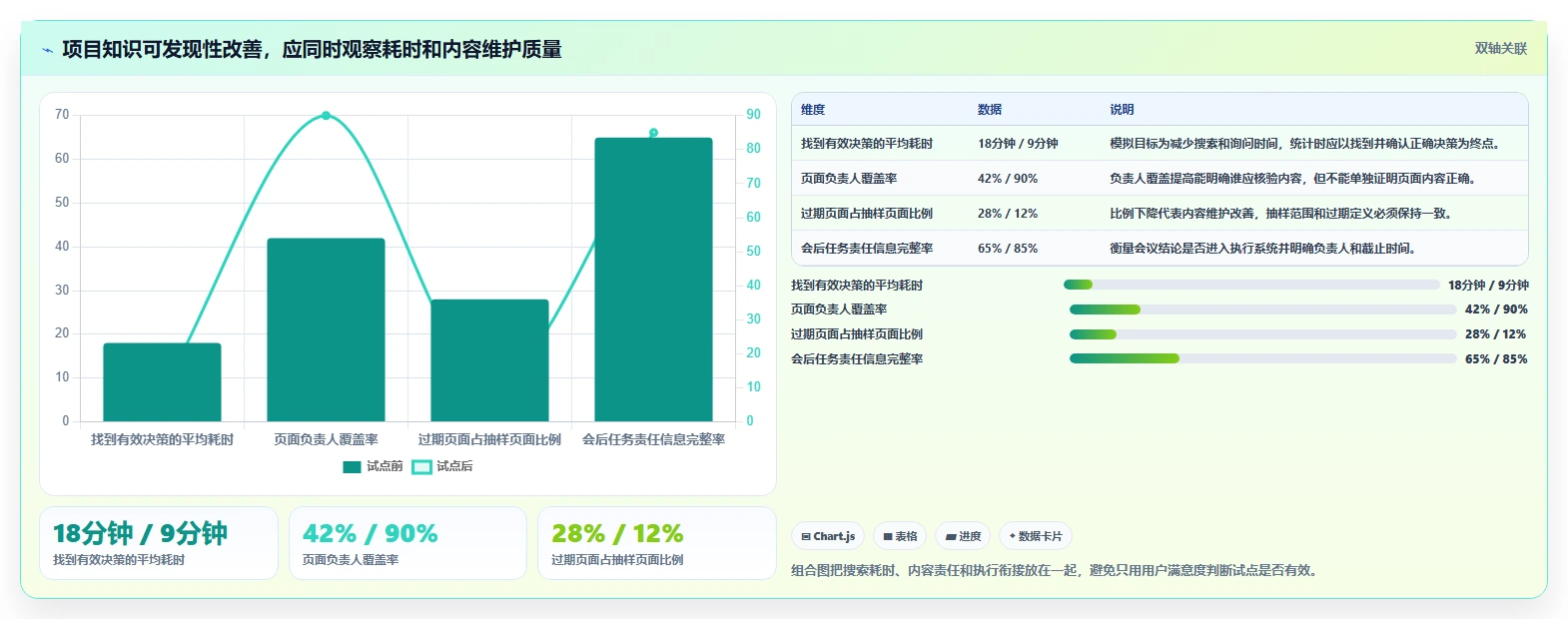Click the line peak point above 页面负责人覆盖率

click(x=326, y=116)
